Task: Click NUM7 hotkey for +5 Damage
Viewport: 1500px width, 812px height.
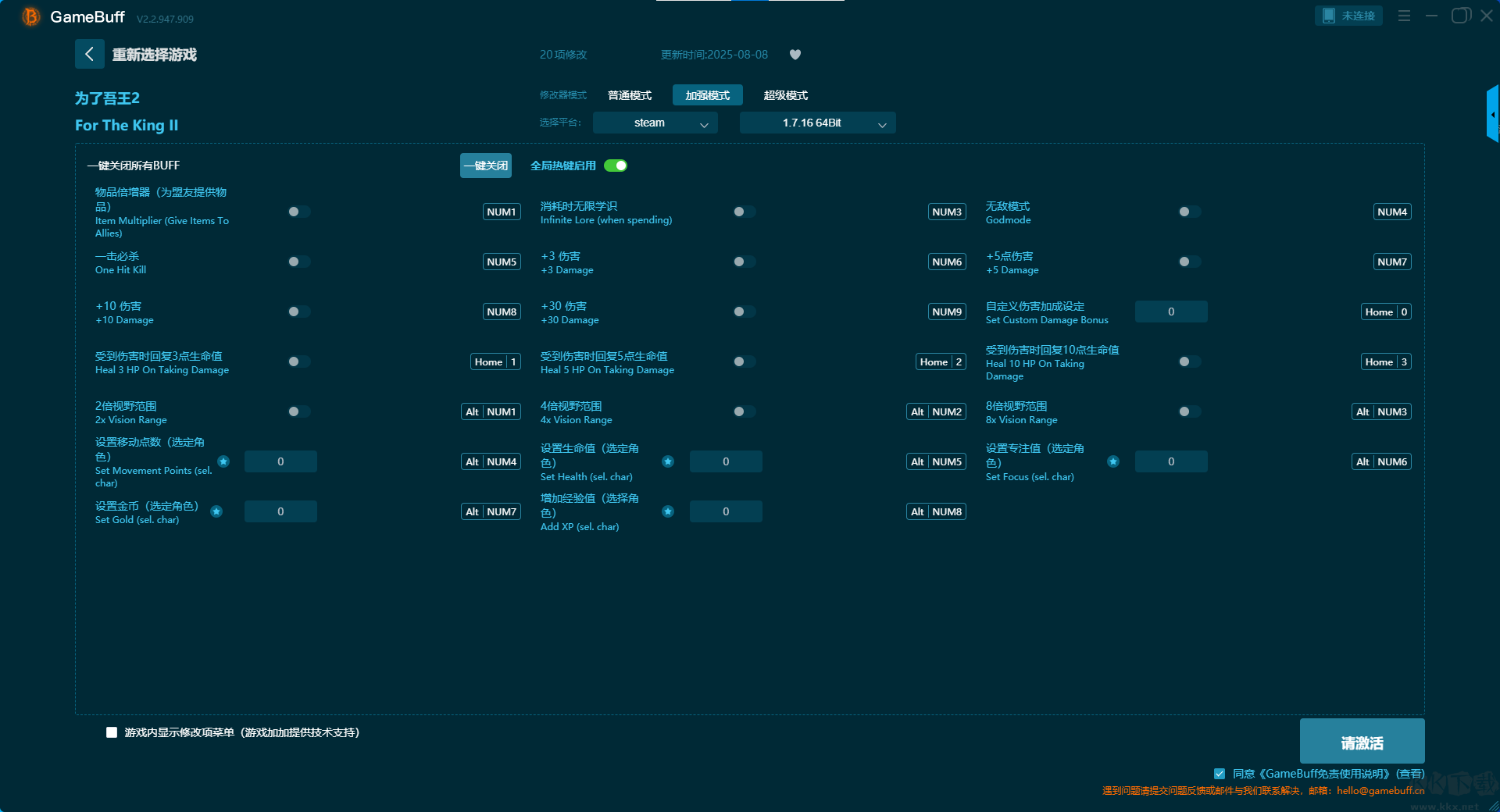Action: [1392, 262]
